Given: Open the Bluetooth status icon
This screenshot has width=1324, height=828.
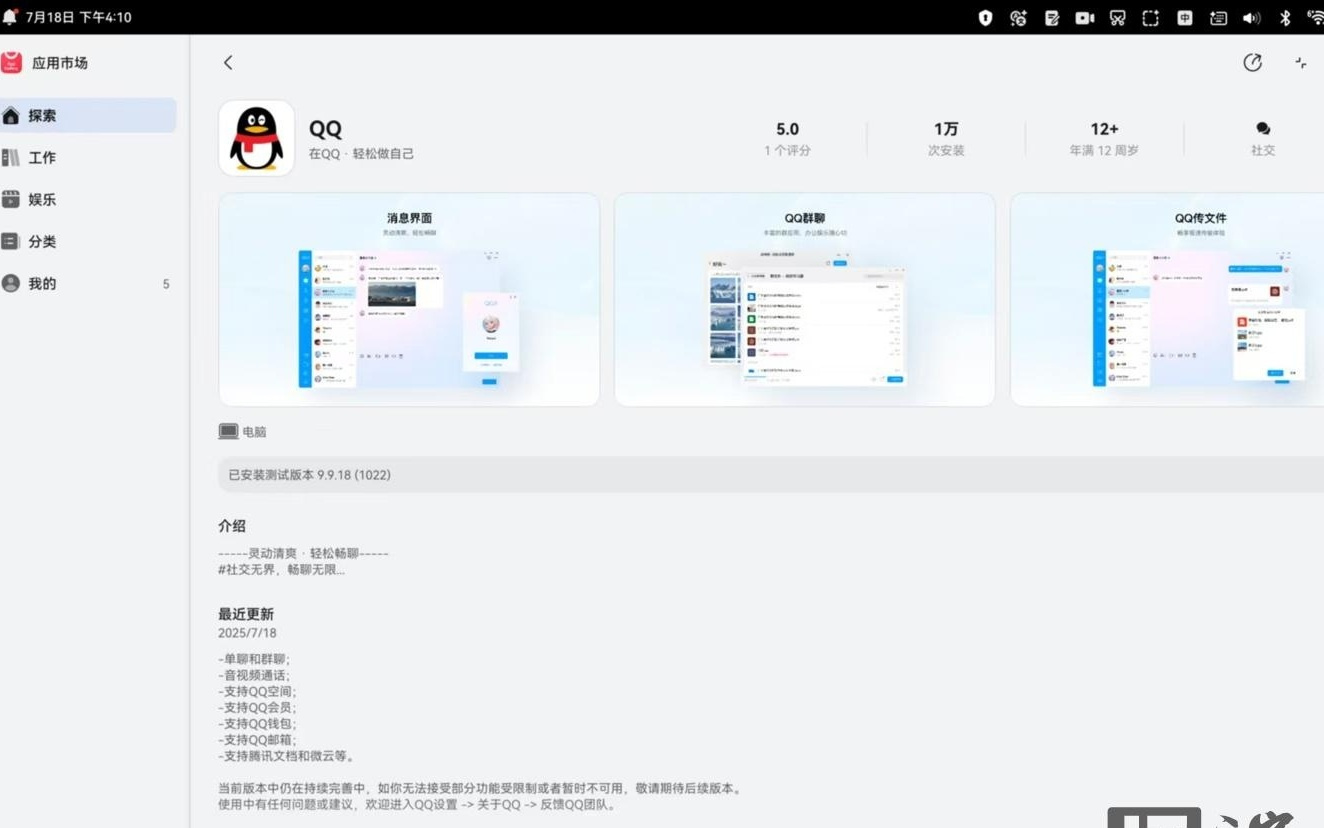Looking at the screenshot, I should point(1286,17).
